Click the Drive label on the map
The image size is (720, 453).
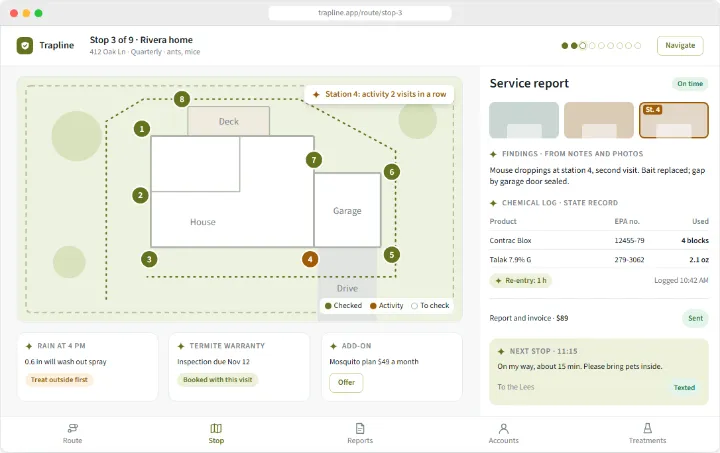point(347,289)
